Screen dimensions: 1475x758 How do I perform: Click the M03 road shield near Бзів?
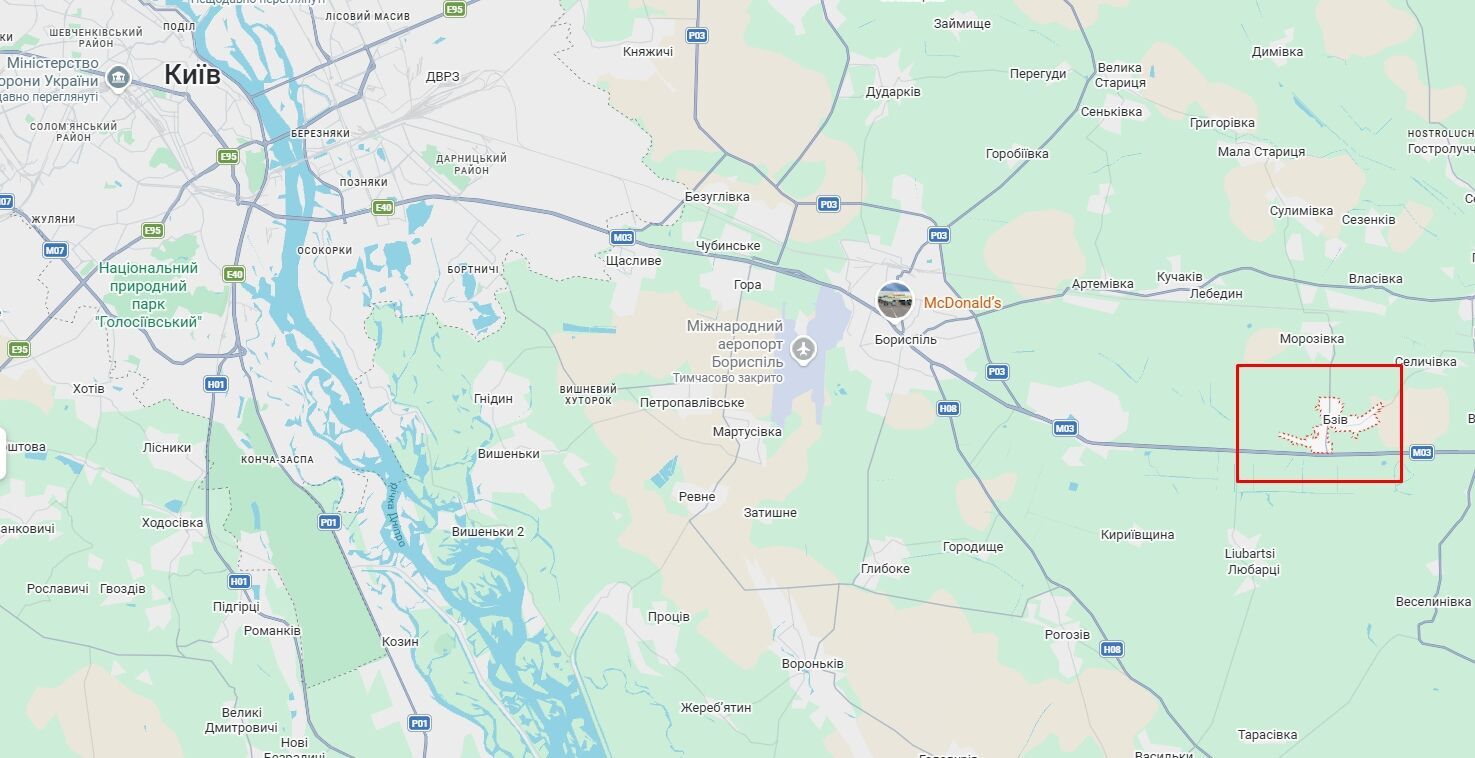tap(1422, 453)
